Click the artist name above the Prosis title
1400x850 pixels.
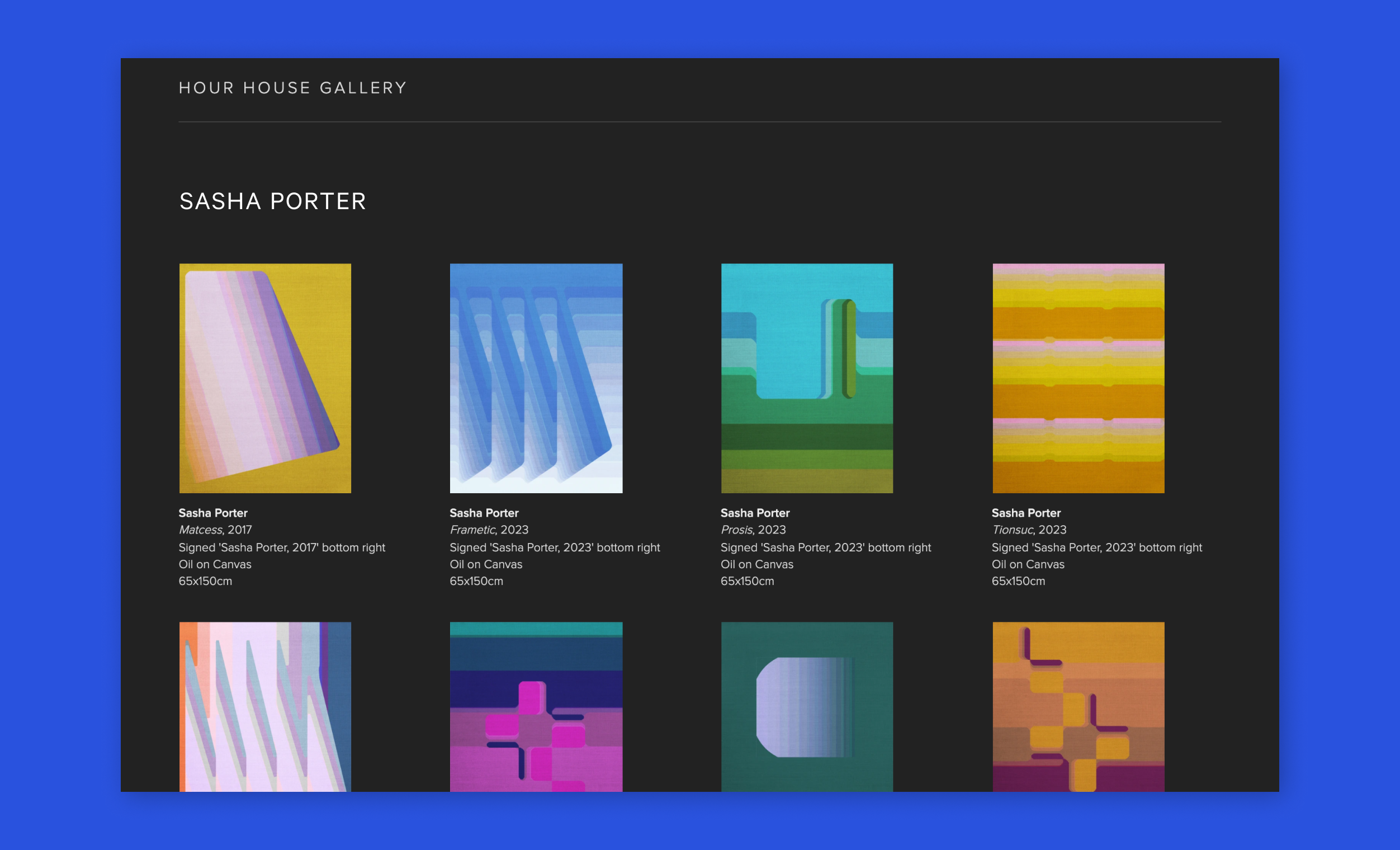[755, 513]
